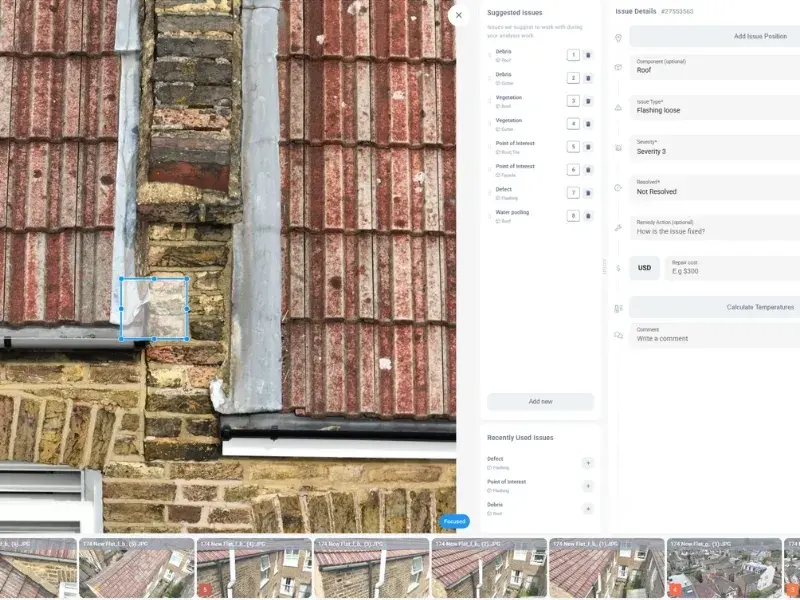
Task: Add recently used Defect Flashing issue
Action: (588, 463)
